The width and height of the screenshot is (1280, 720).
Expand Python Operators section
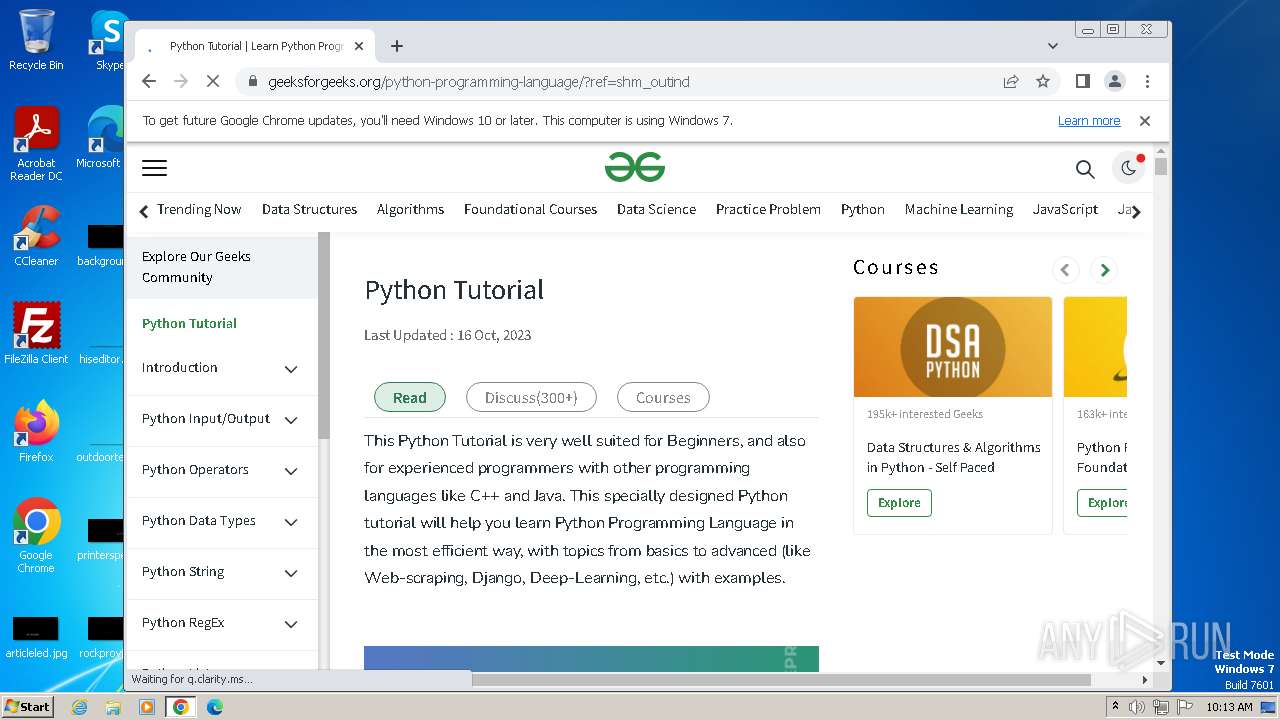coord(291,471)
